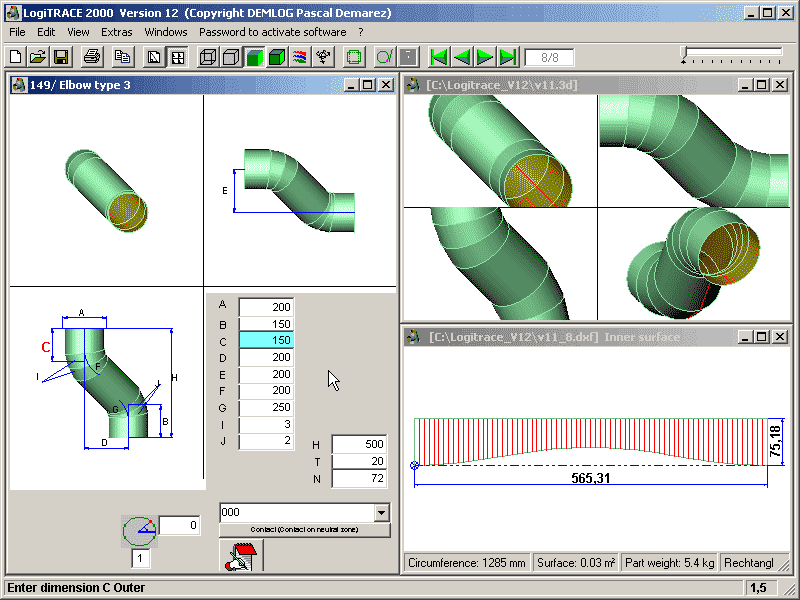The image size is (800, 600).
Task: Click the H field showing 500
Action: tap(359, 444)
